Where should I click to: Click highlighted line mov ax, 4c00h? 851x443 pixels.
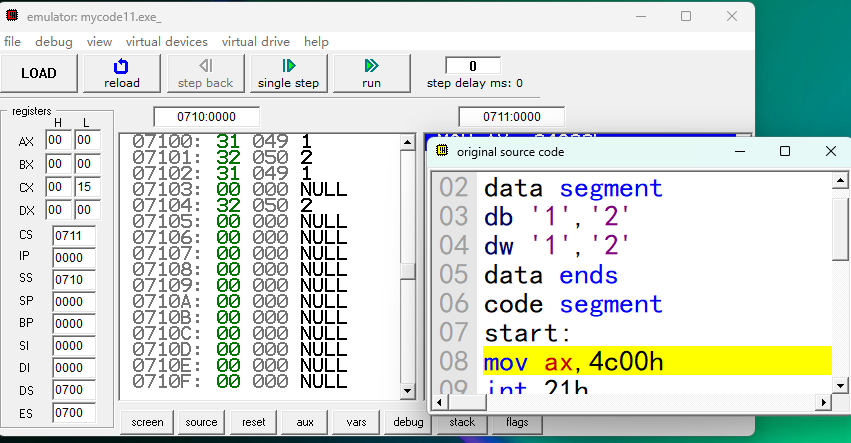(657, 361)
